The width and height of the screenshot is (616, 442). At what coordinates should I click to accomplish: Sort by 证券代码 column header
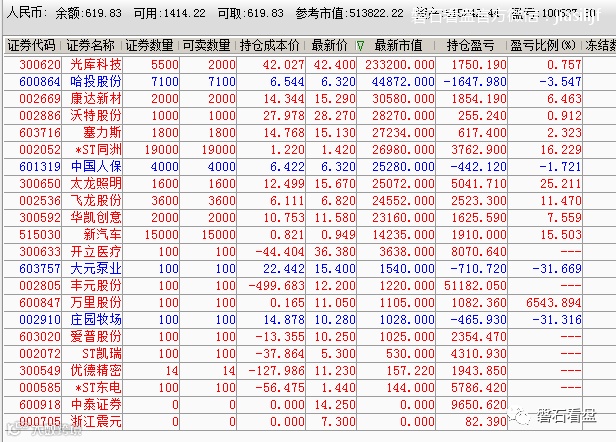31,46
